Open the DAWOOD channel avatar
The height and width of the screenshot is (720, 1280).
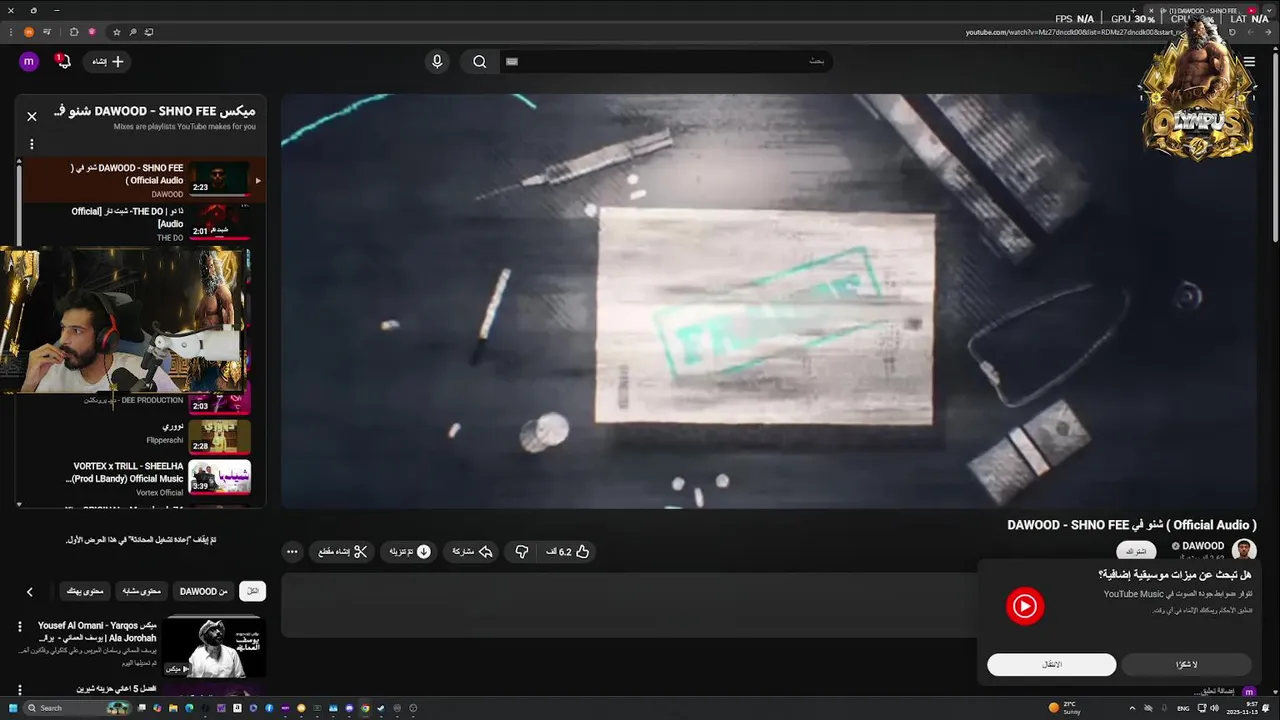(1244, 550)
